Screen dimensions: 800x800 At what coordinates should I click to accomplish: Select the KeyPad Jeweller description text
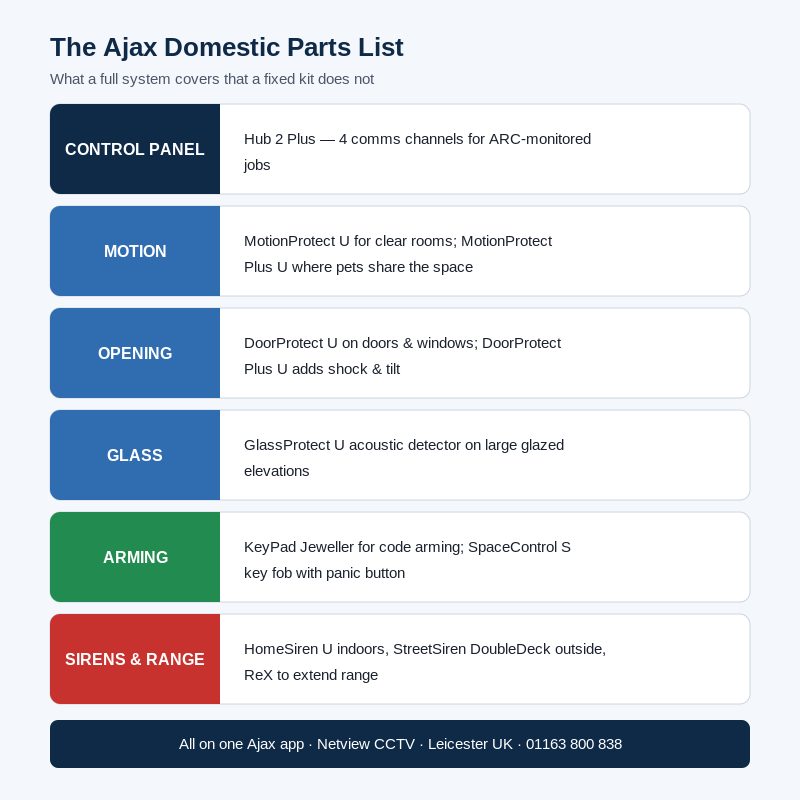click(x=407, y=560)
